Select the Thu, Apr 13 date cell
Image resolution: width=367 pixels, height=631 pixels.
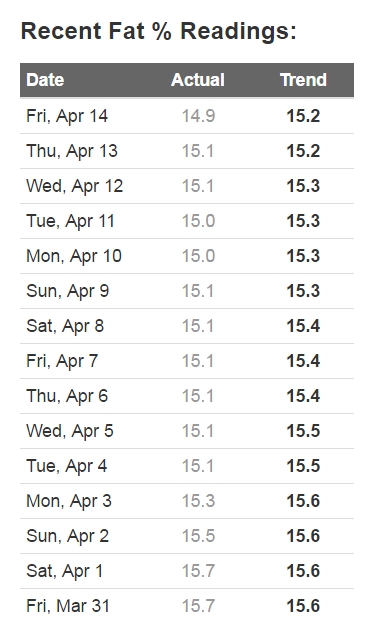pos(72,151)
